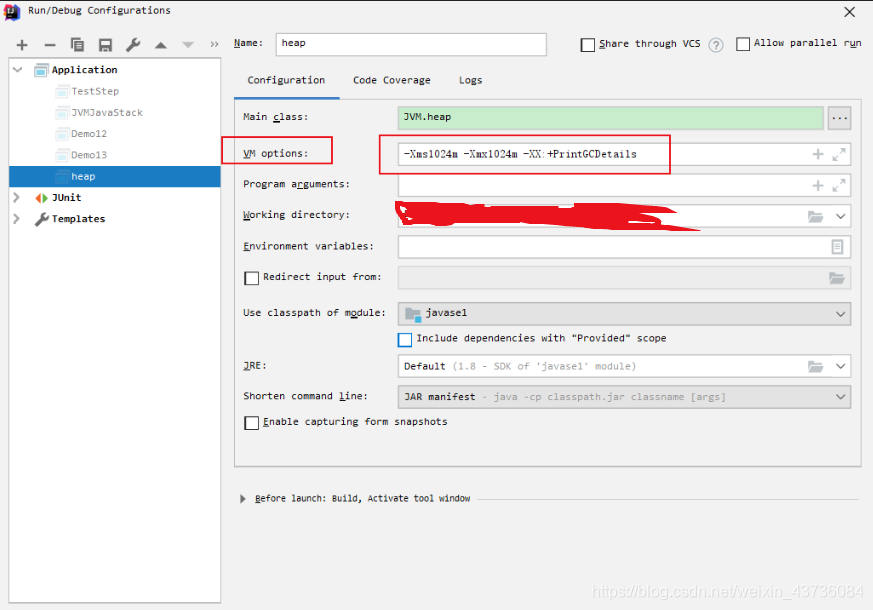This screenshot has width=873, height=610.
Task: Insert macro into VM options field
Action: tap(818, 154)
